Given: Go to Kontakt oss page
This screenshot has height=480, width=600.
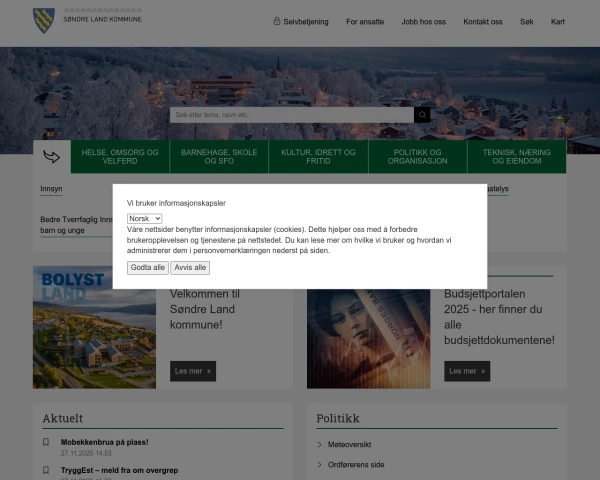Looking at the screenshot, I should pyautogui.click(x=483, y=21).
